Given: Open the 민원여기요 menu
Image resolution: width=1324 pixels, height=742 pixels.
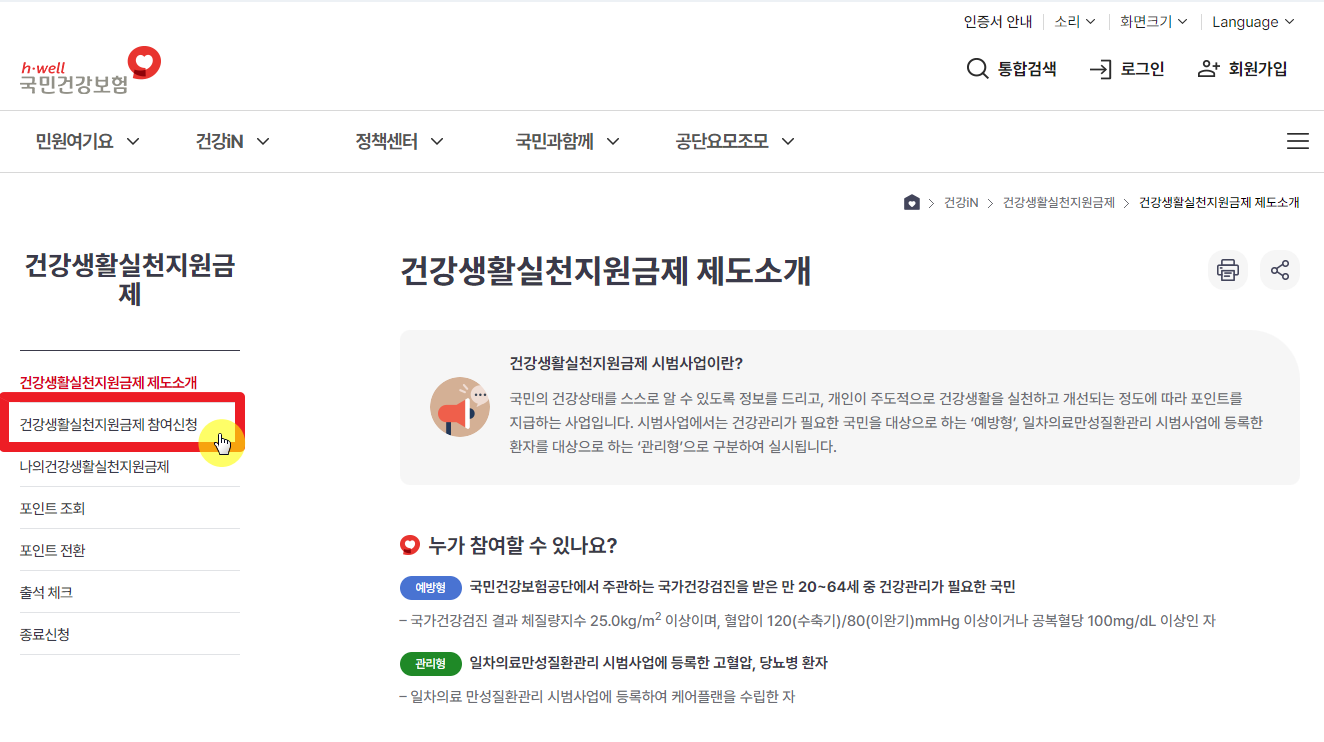Looking at the screenshot, I should point(76,141).
